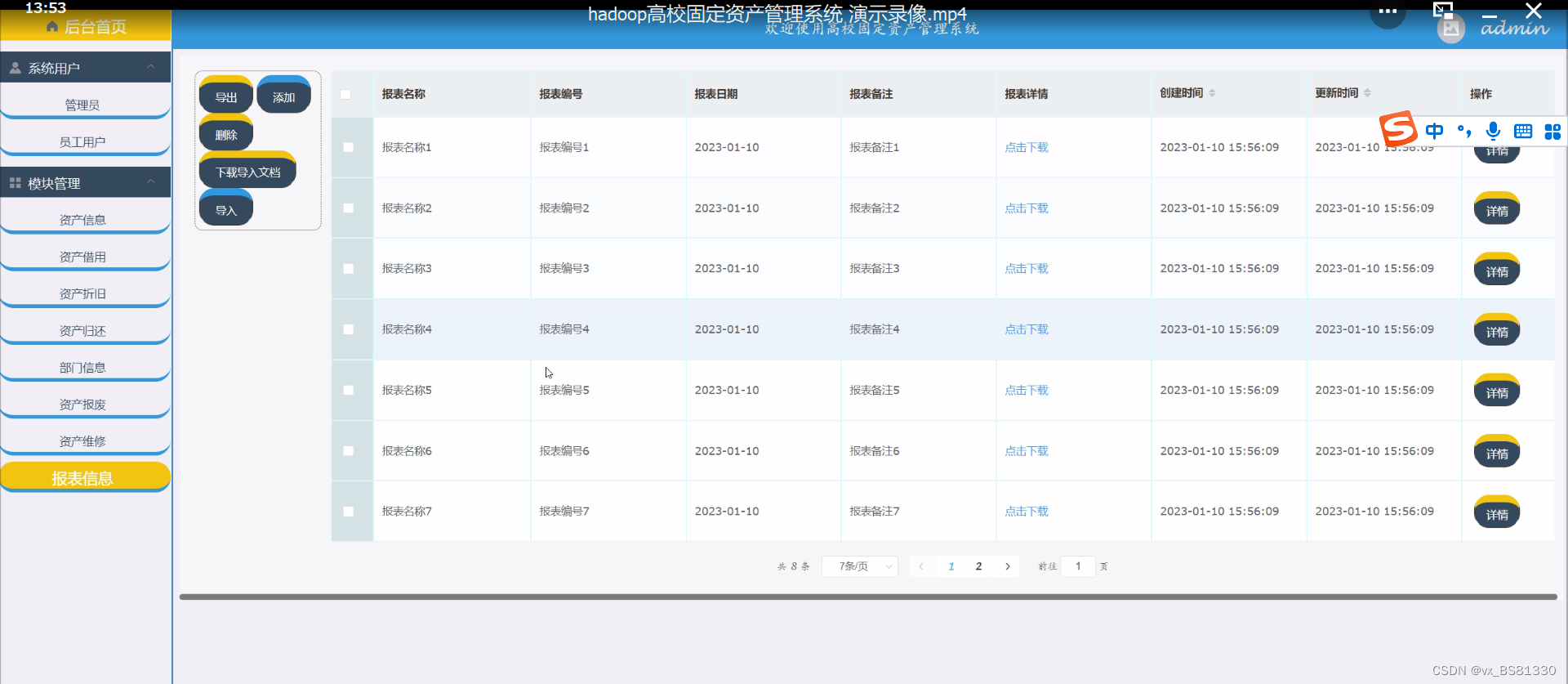
Task: Click the Sogou punctuation mode icon
Action: point(1464,131)
